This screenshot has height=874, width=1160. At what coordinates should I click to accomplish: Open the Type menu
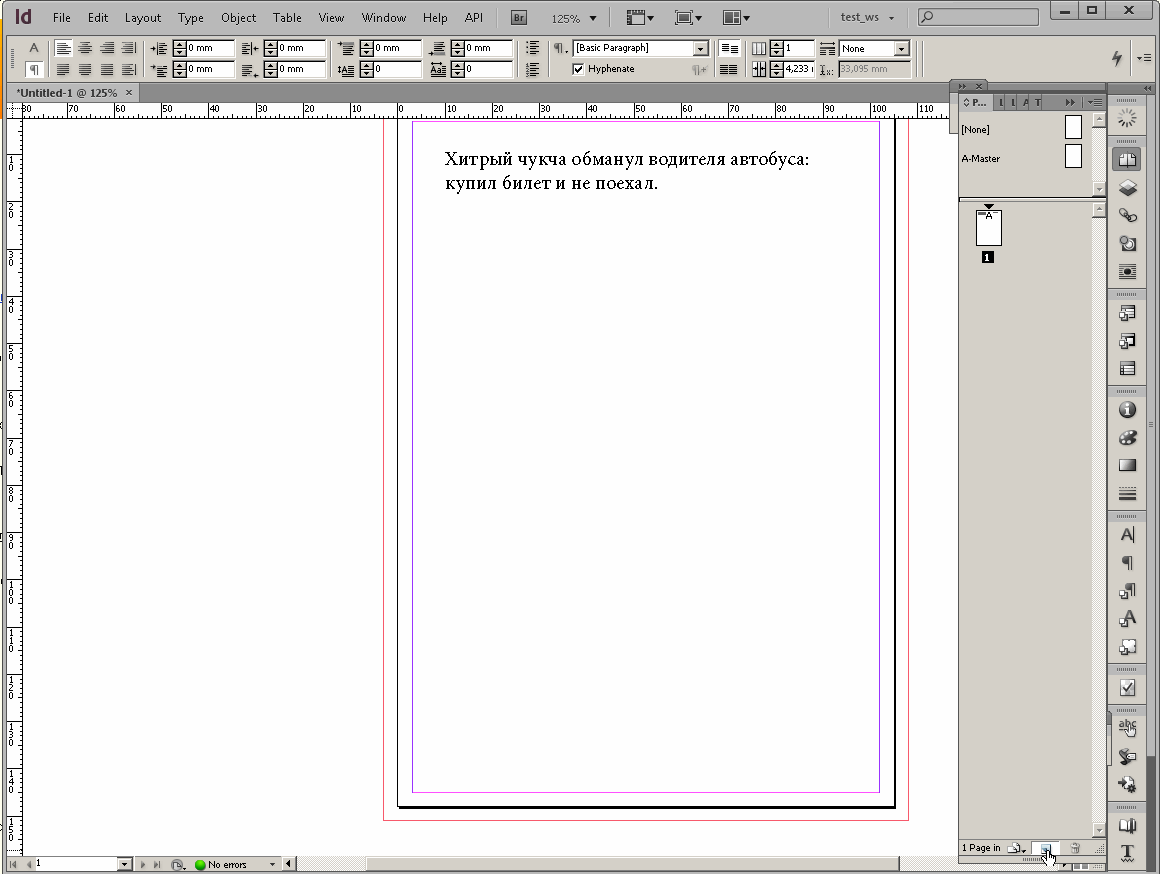[190, 18]
